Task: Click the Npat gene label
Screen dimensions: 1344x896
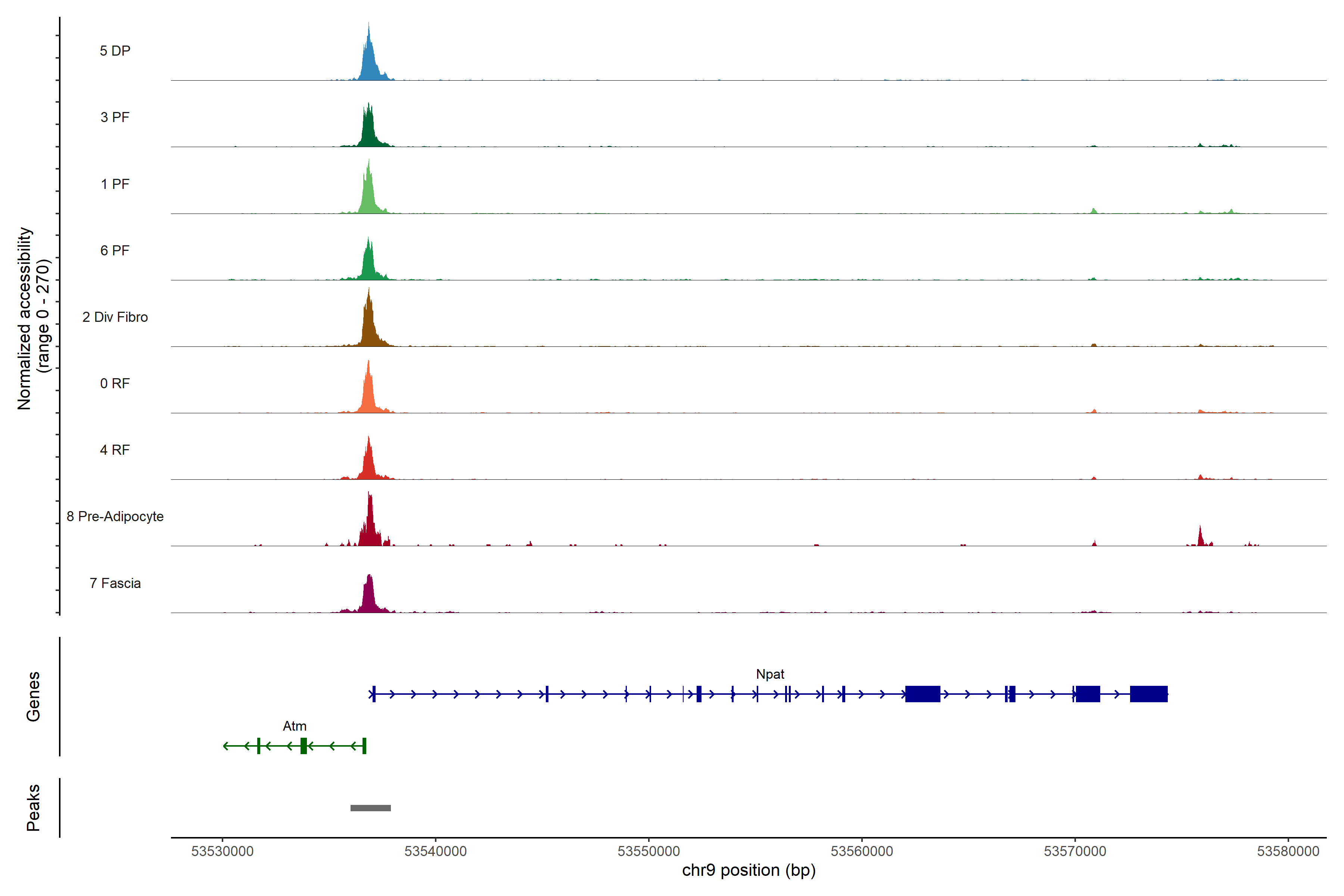Action: [x=770, y=674]
